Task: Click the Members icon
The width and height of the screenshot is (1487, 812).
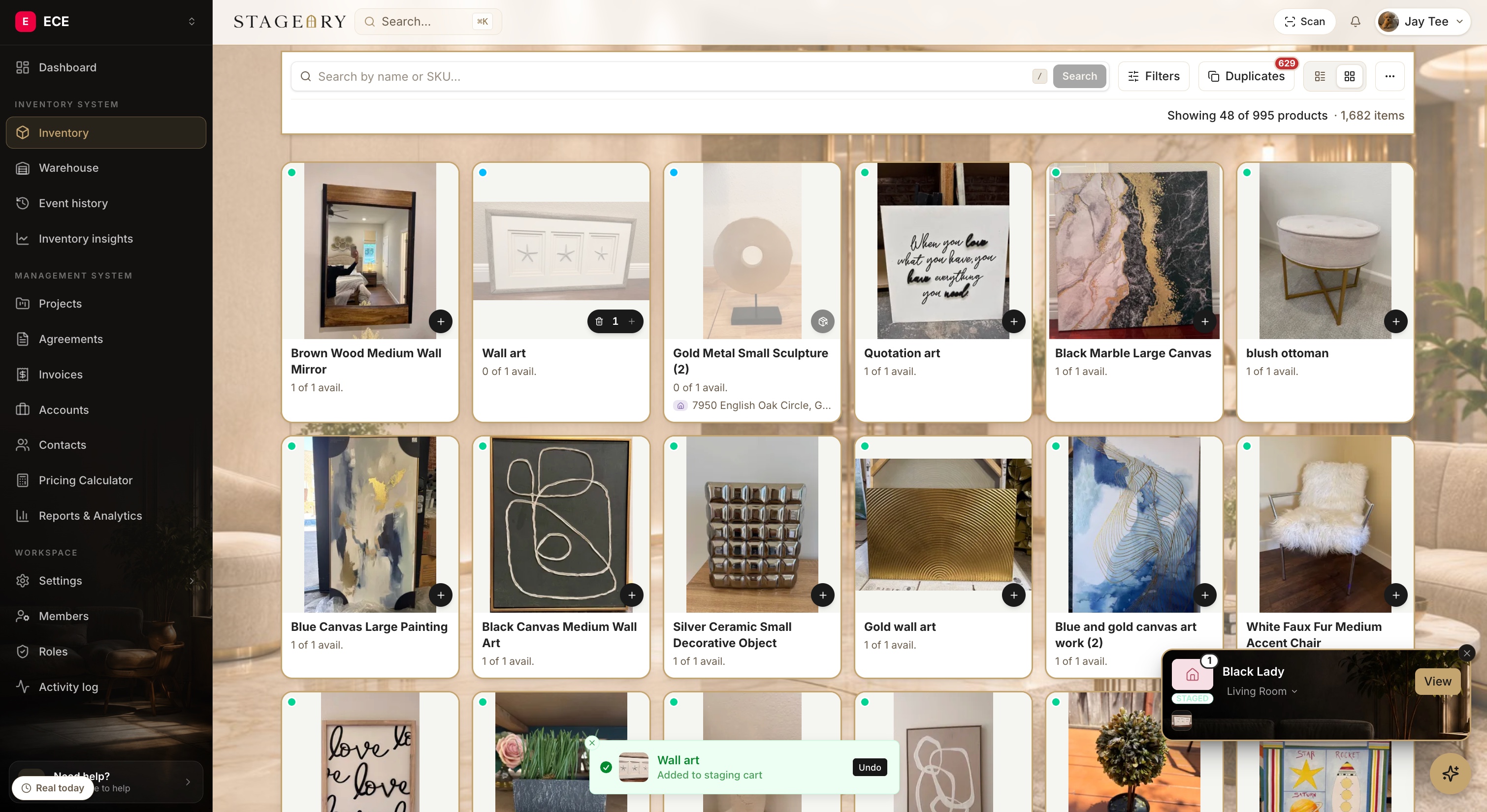Action: point(23,616)
